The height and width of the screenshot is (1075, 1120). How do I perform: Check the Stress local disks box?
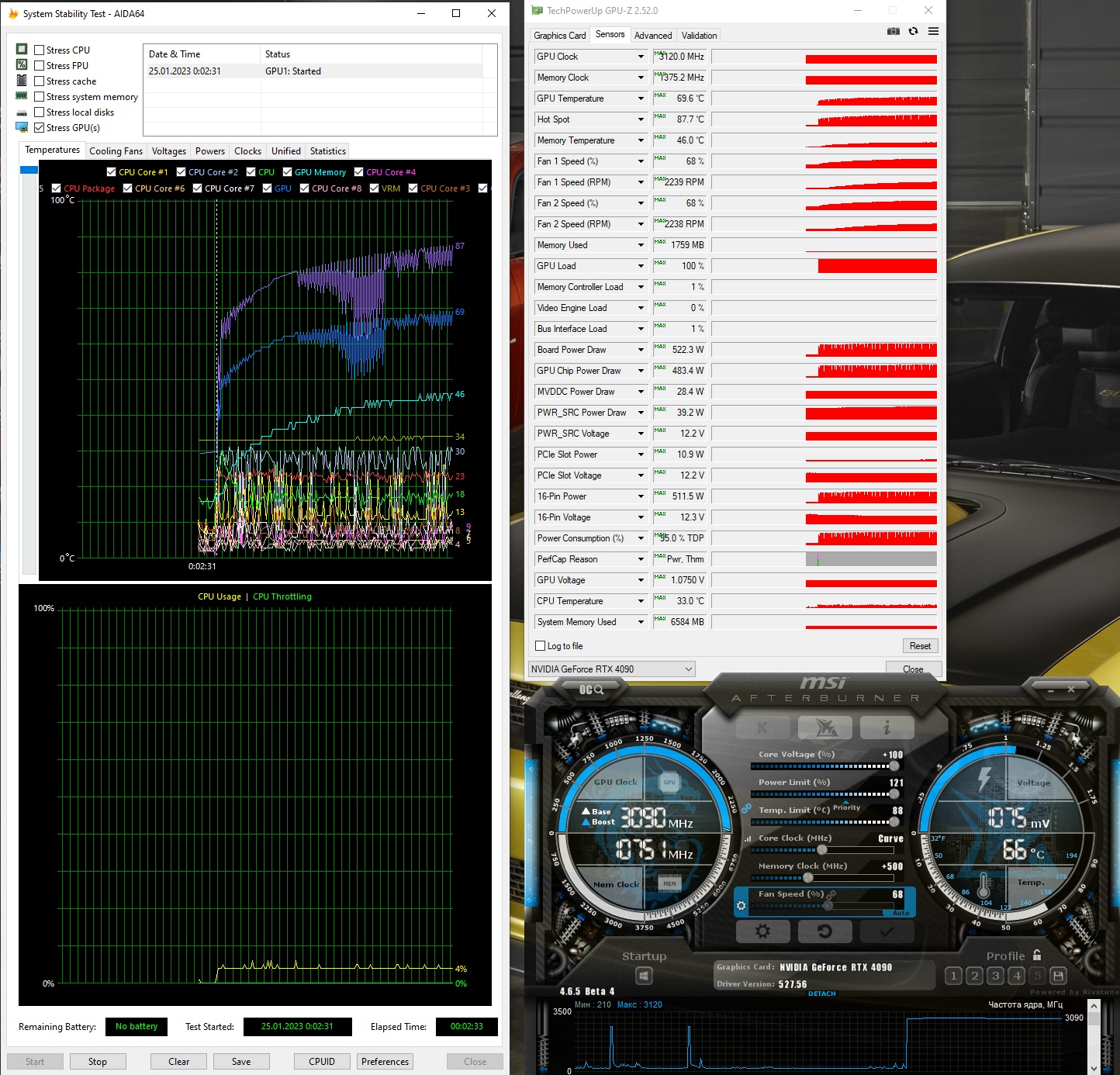39,112
